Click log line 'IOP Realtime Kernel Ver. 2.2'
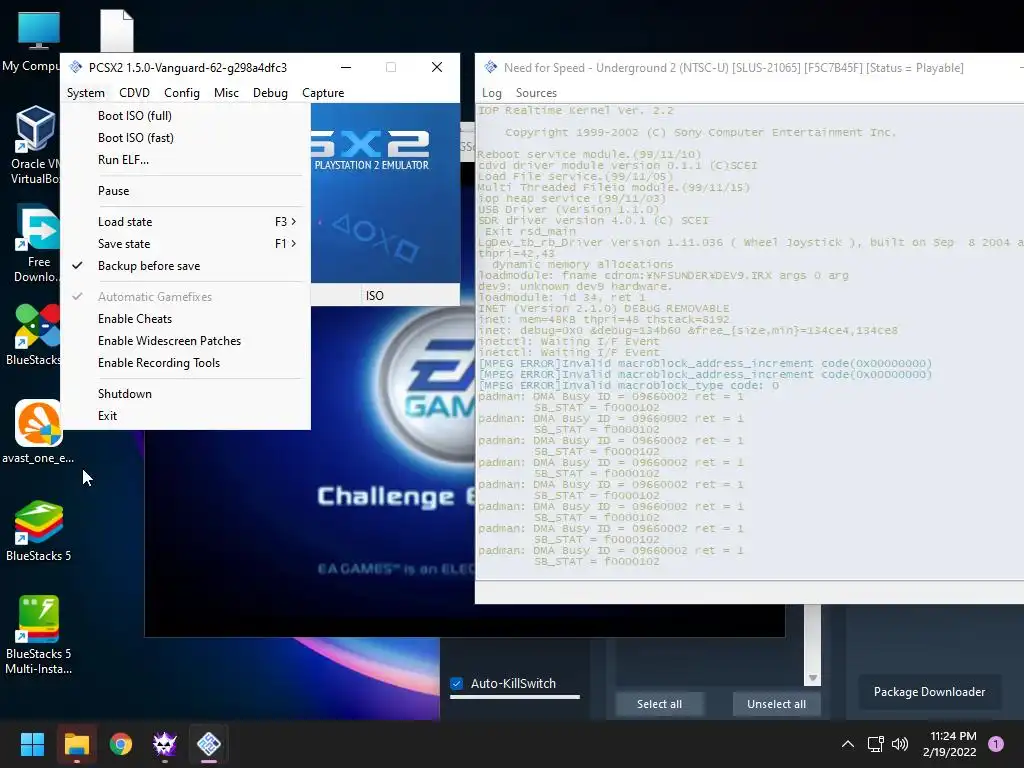 click(x=575, y=110)
